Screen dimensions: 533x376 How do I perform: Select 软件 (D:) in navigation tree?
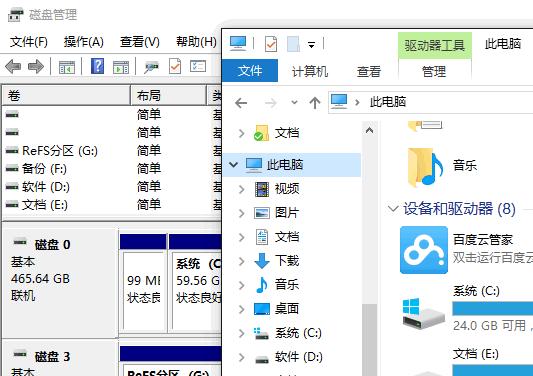point(299,357)
